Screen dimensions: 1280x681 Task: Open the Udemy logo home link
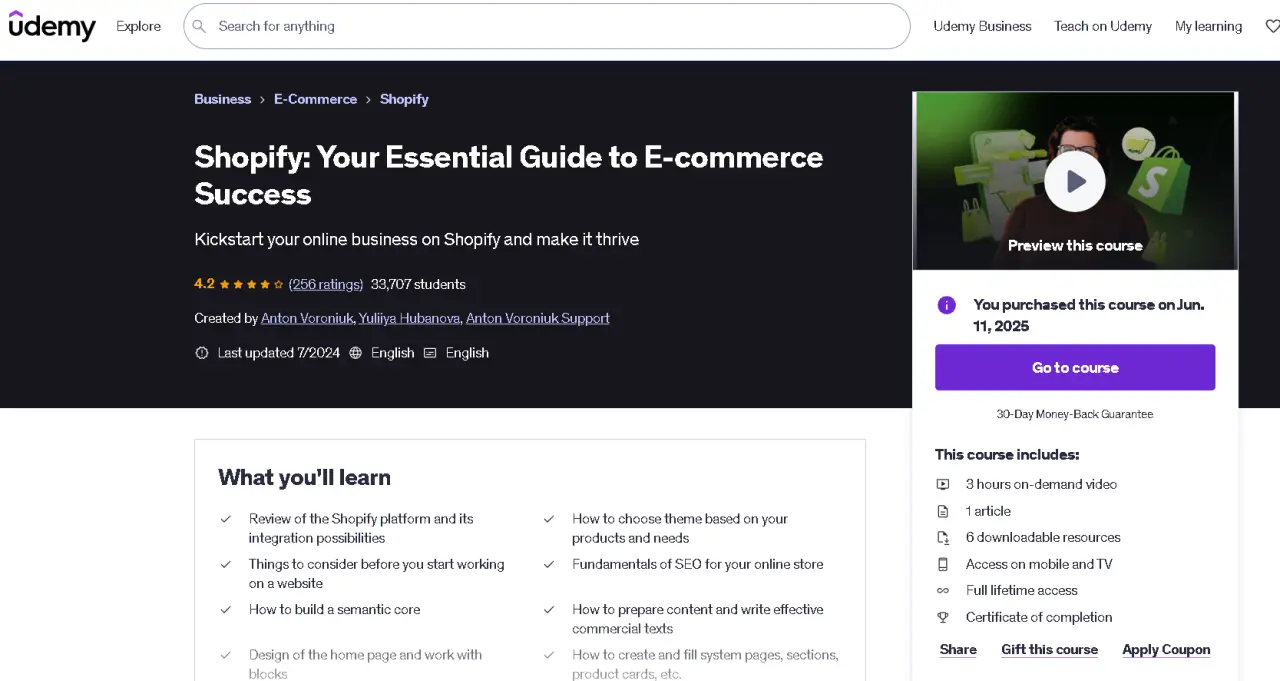52,26
